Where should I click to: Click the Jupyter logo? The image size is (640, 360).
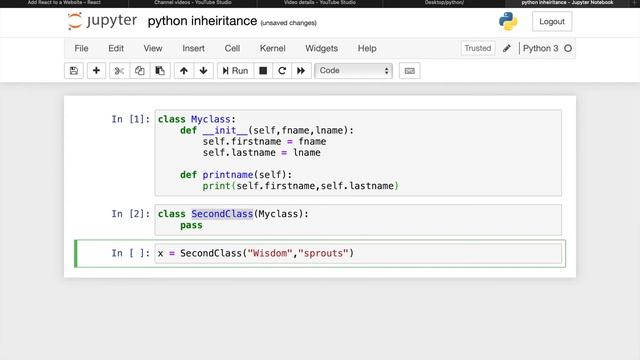[102, 21]
